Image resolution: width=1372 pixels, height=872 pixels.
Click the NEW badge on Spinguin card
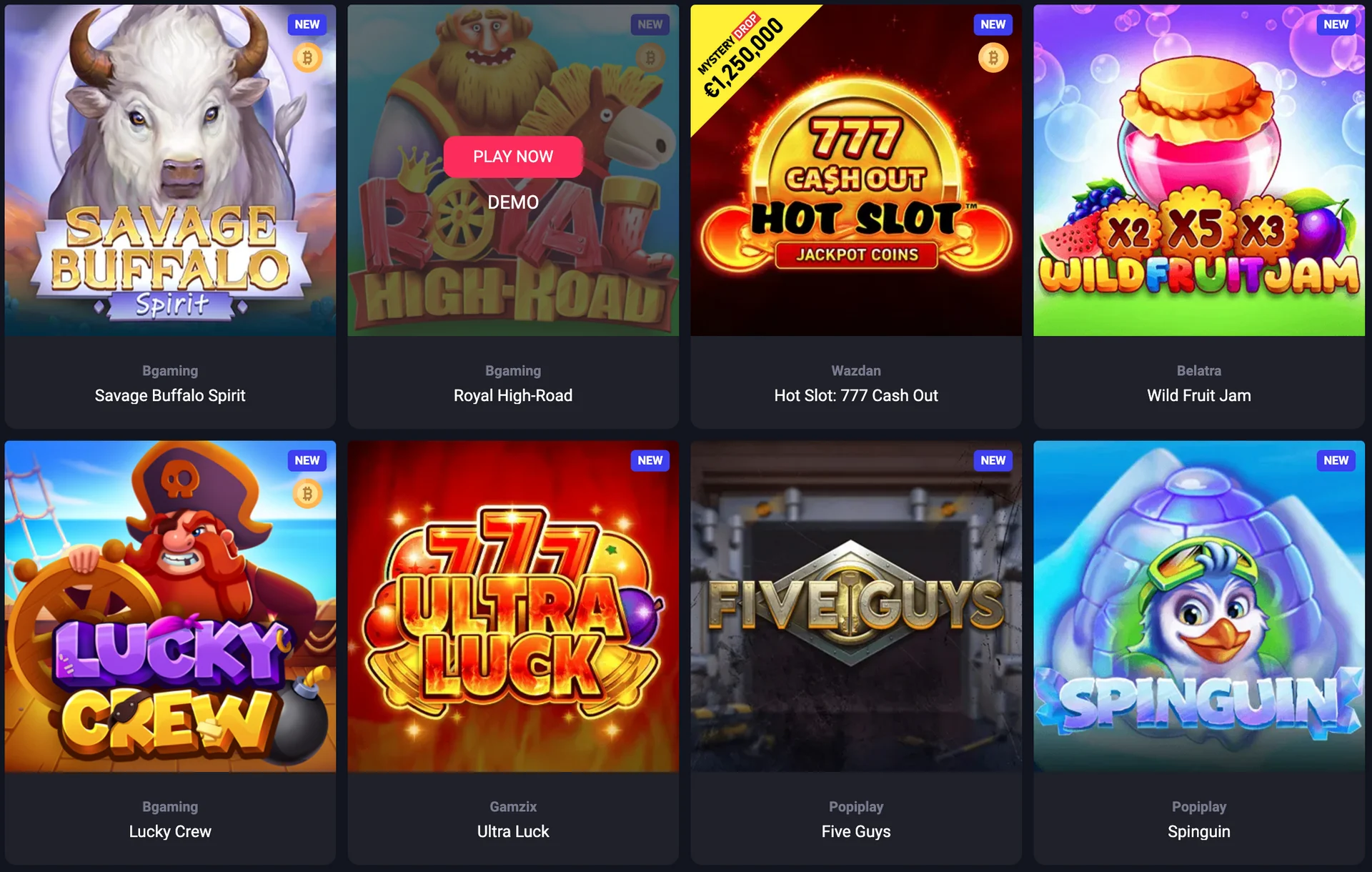tap(1336, 460)
